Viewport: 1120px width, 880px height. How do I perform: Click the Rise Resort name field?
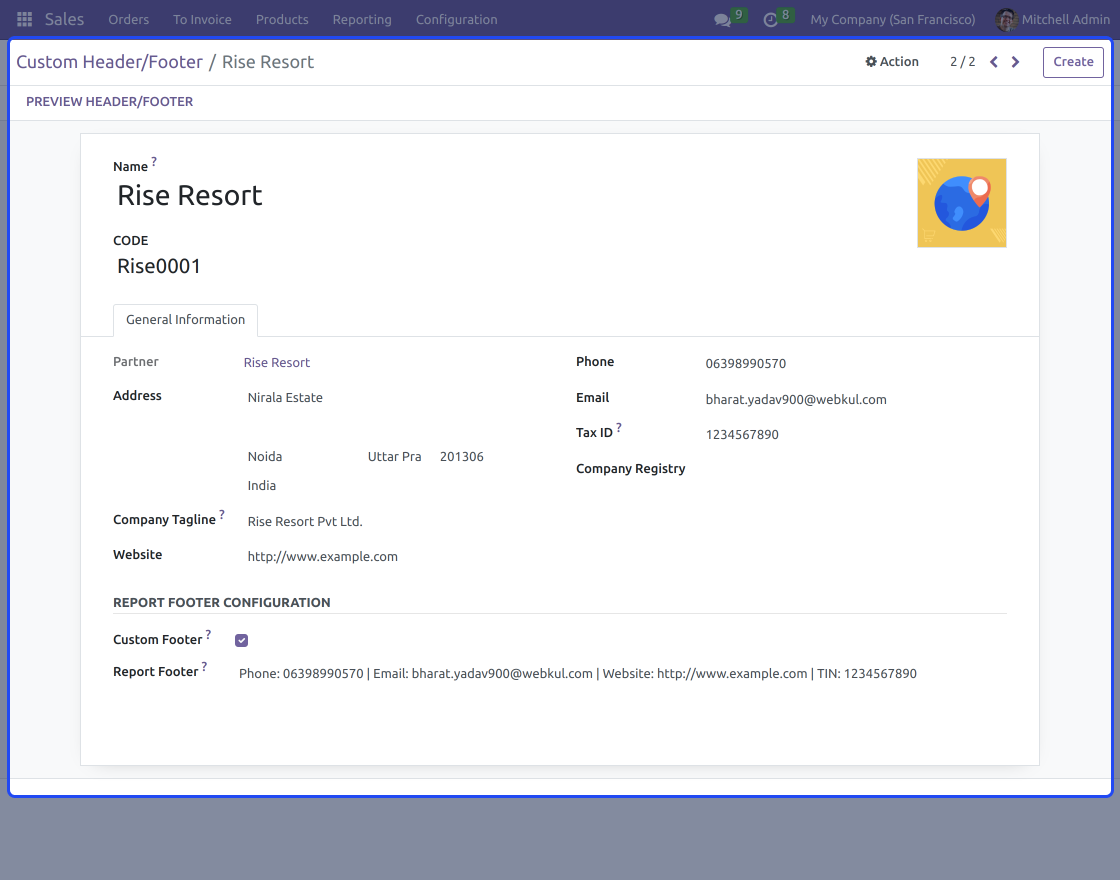190,196
